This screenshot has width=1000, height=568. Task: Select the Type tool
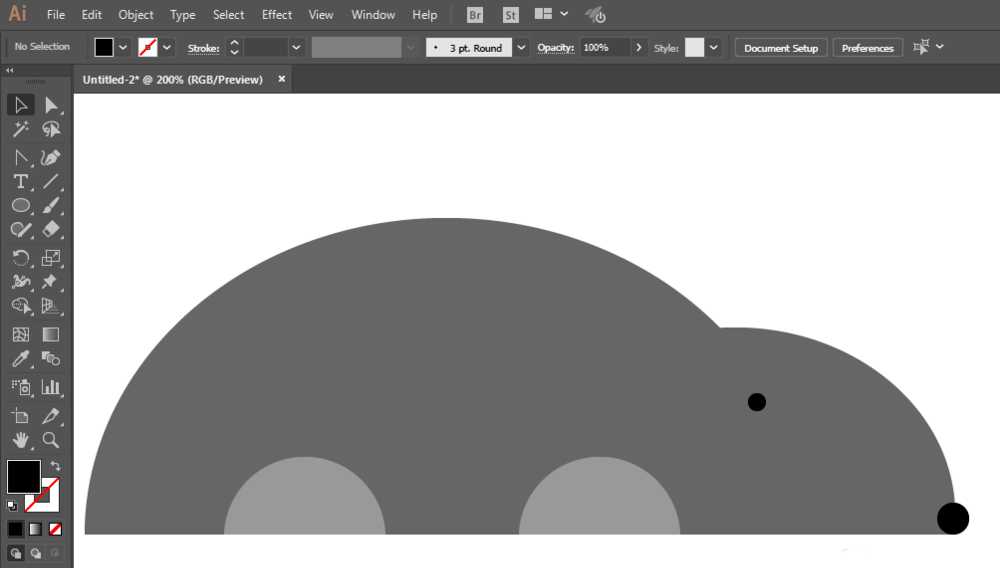(x=20, y=181)
